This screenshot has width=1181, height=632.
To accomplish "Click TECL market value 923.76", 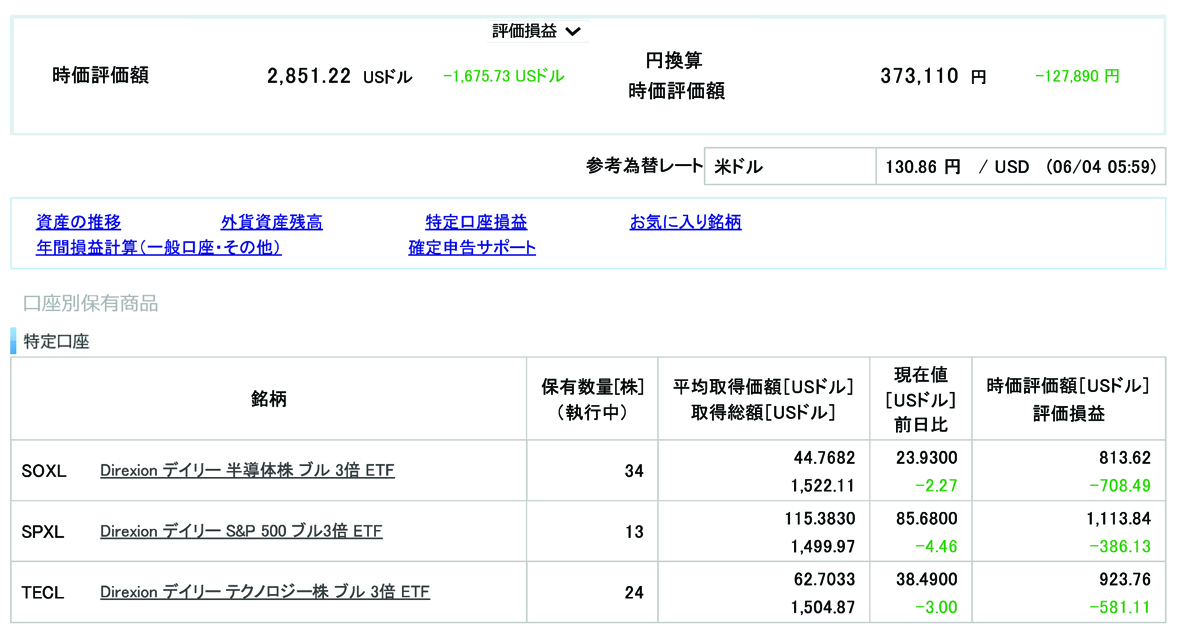I will click(x=1125, y=580).
